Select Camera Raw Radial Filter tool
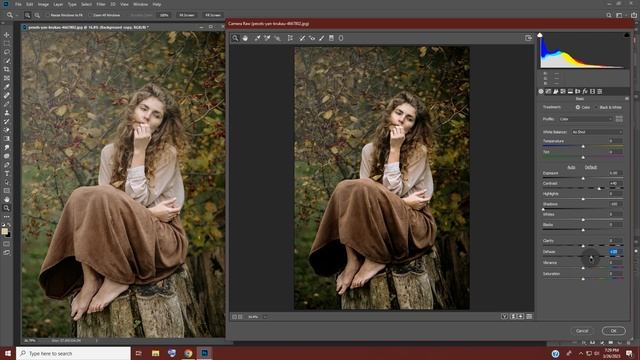 click(x=341, y=38)
